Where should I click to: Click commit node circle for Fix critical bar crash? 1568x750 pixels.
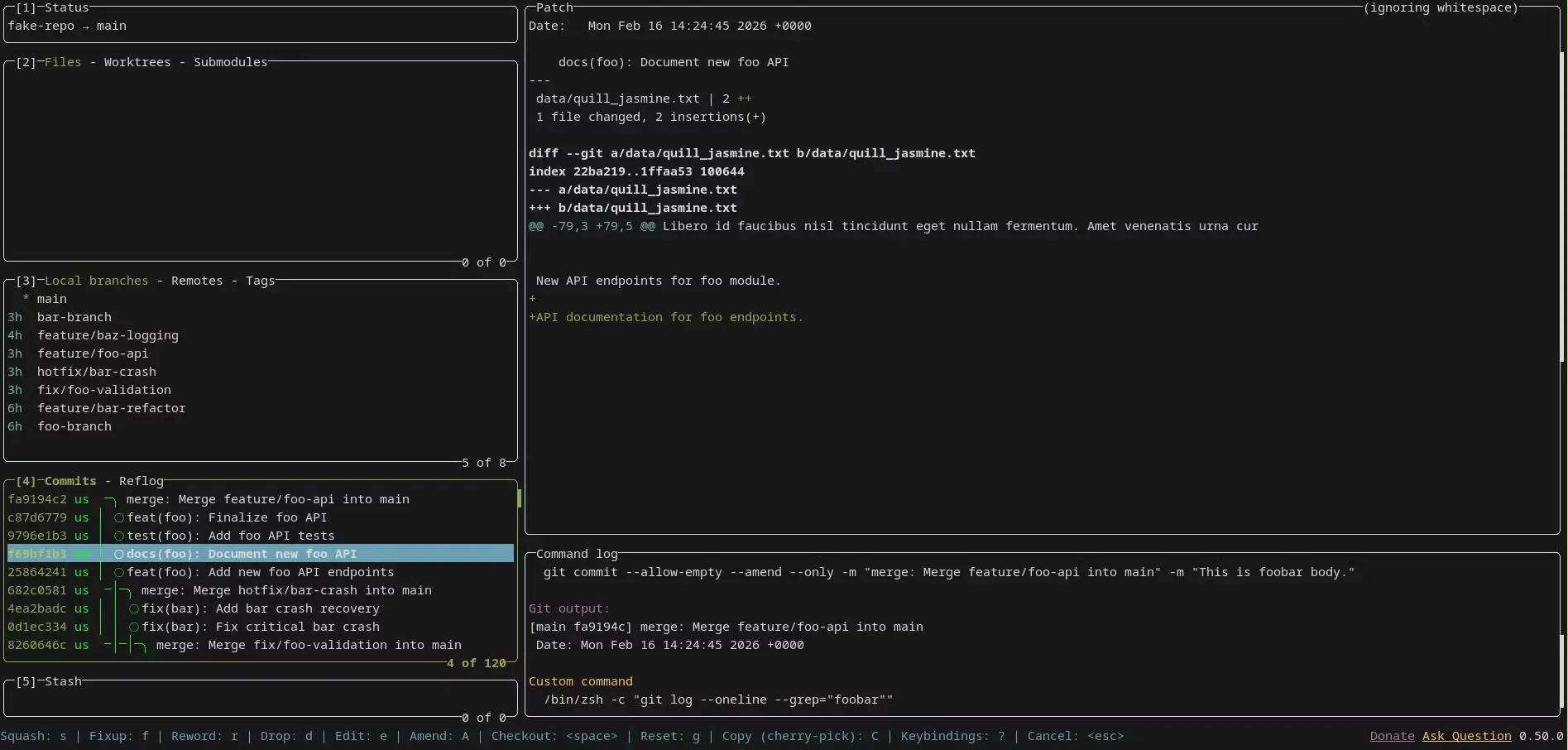click(x=134, y=627)
